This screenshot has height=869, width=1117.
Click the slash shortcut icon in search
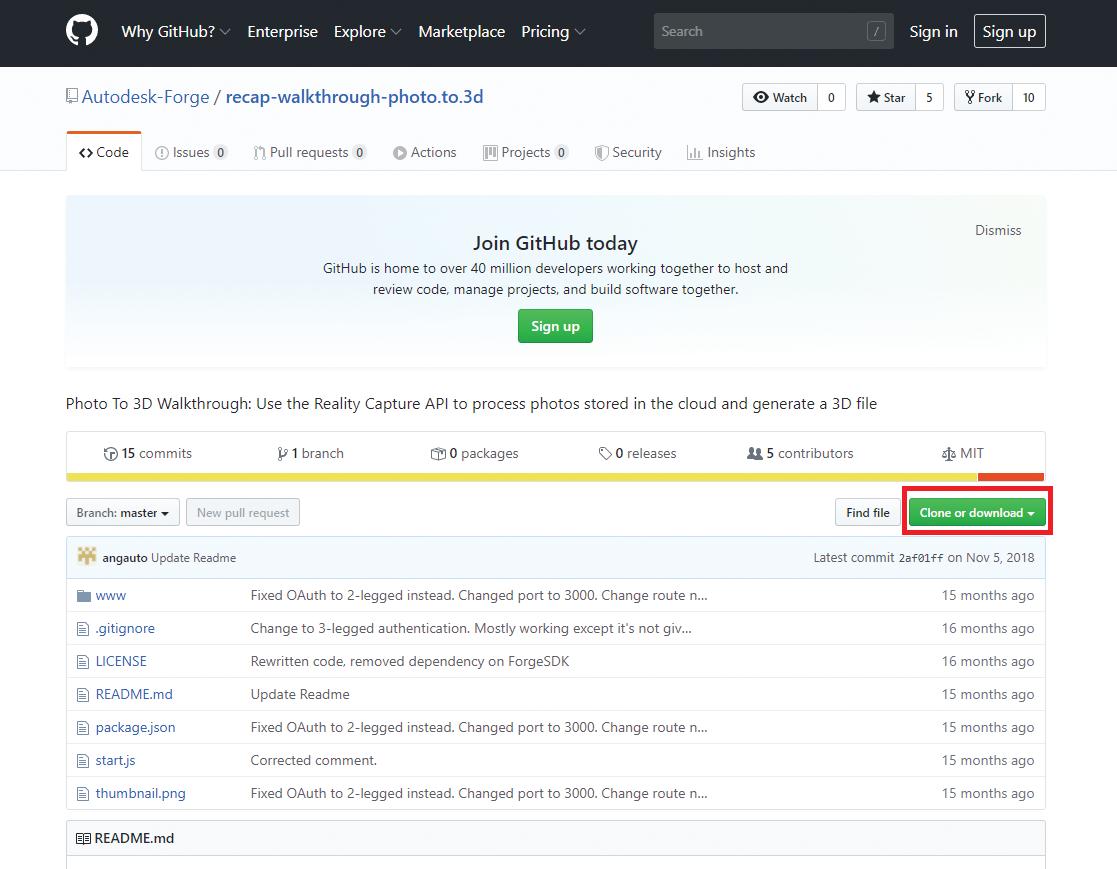(876, 31)
